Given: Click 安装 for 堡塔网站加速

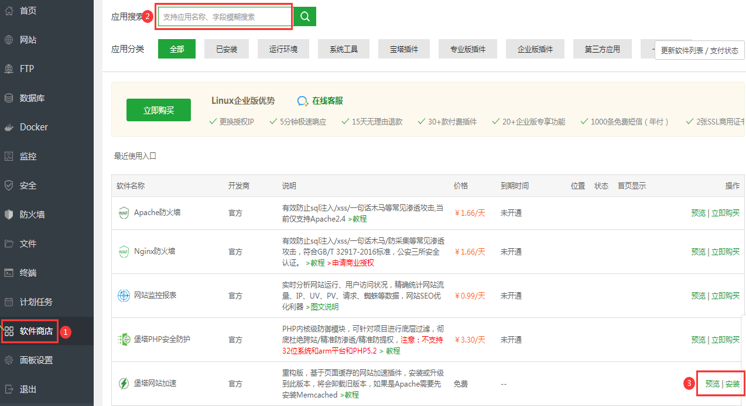Looking at the screenshot, I should (733, 384).
